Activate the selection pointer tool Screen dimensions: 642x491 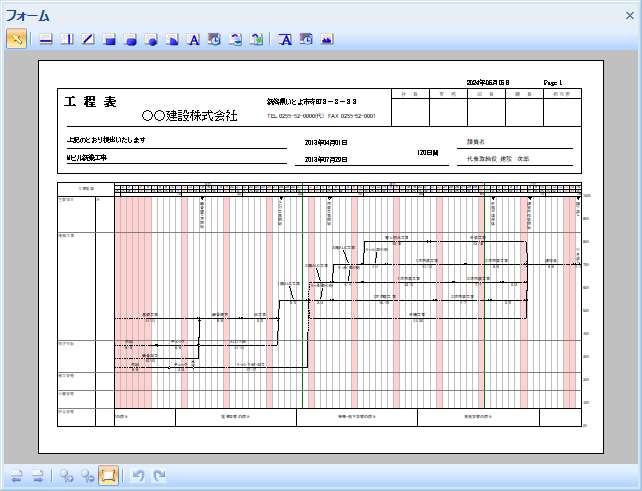click(16, 39)
